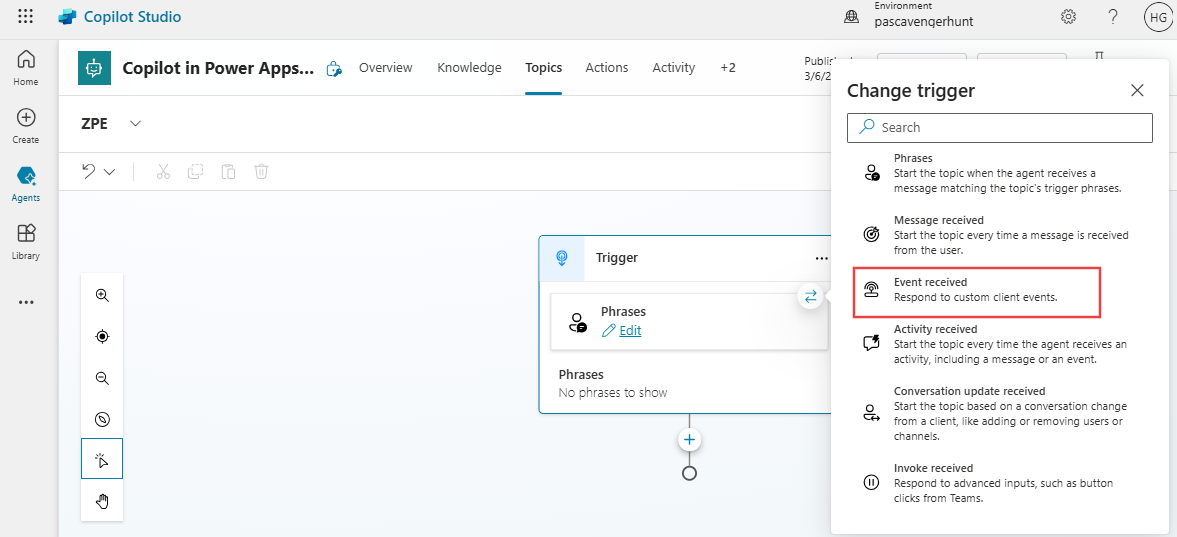
Task: Recenter the canvas view
Action: tap(102, 336)
